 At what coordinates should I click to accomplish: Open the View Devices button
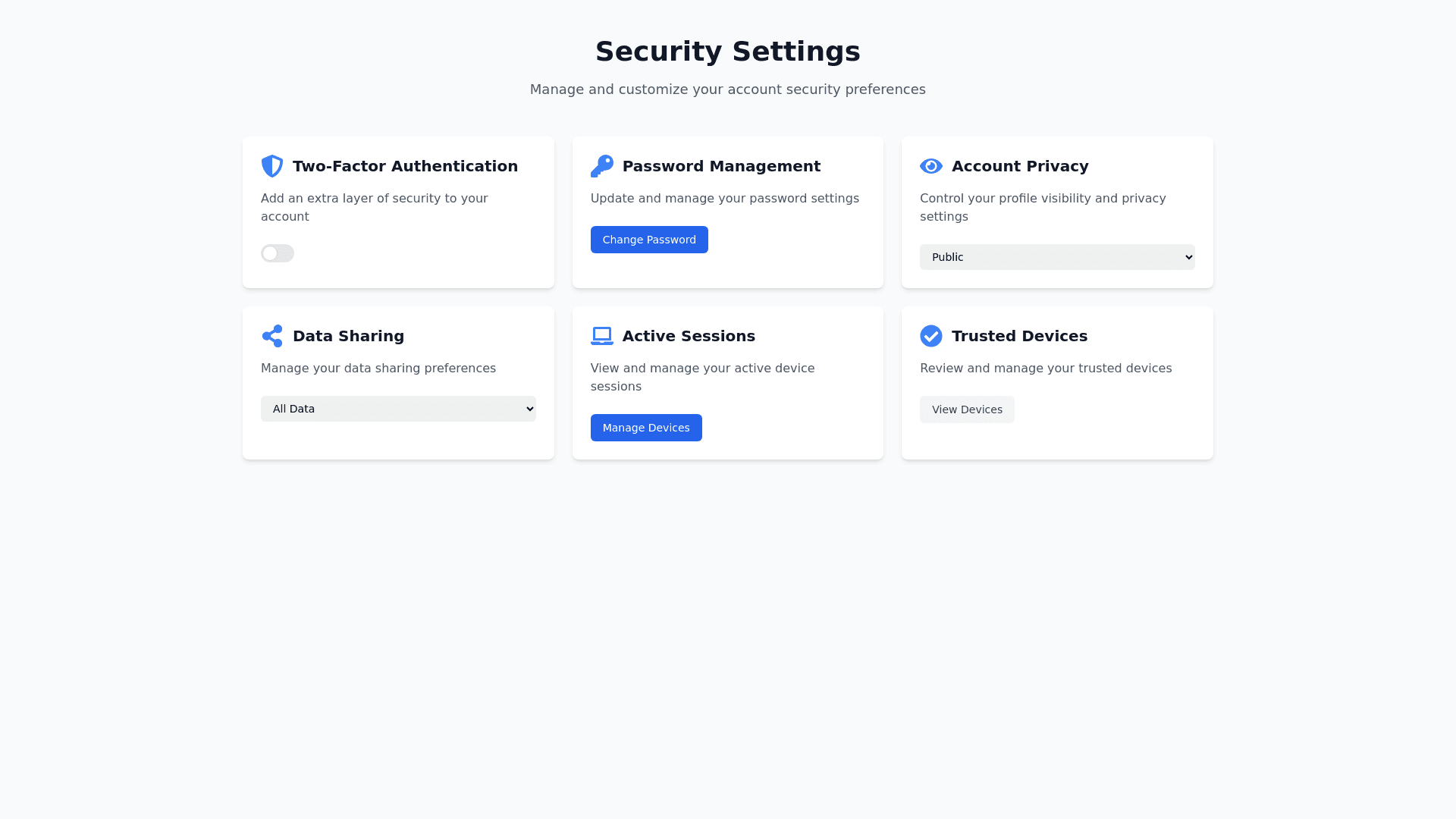pos(967,409)
